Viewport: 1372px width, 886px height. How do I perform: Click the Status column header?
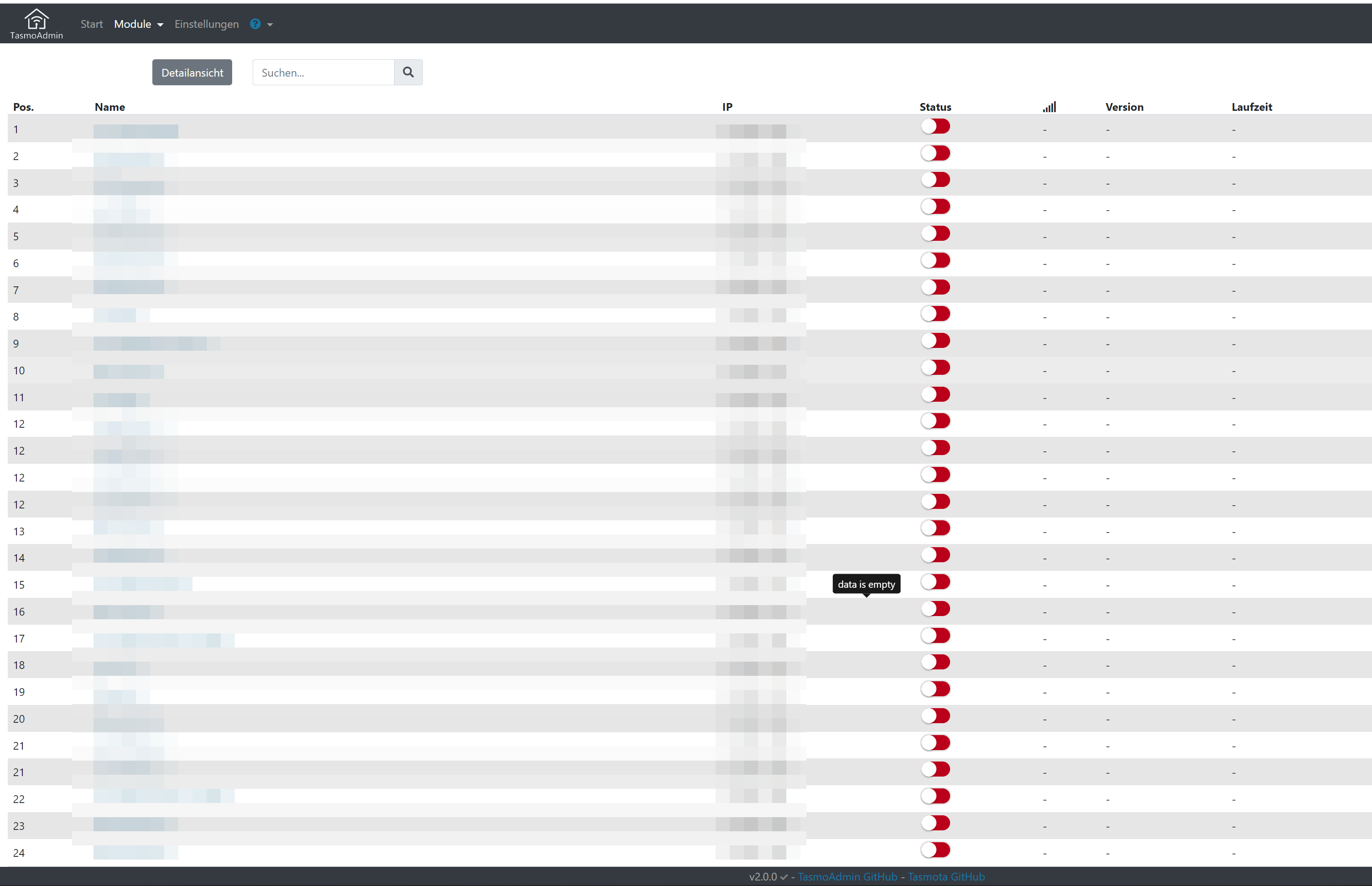(935, 107)
